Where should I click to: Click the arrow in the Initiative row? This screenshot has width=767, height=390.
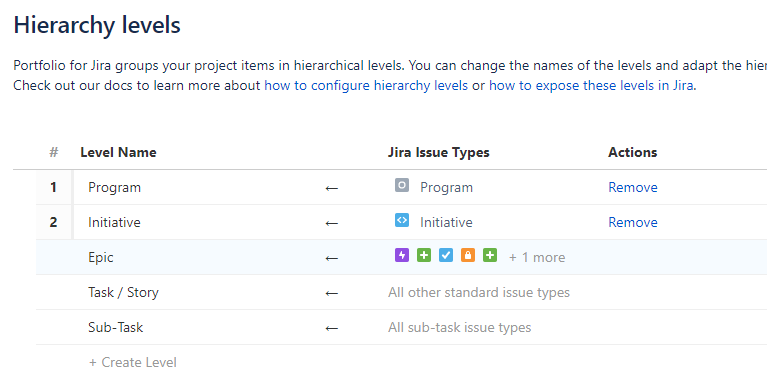[x=332, y=223]
